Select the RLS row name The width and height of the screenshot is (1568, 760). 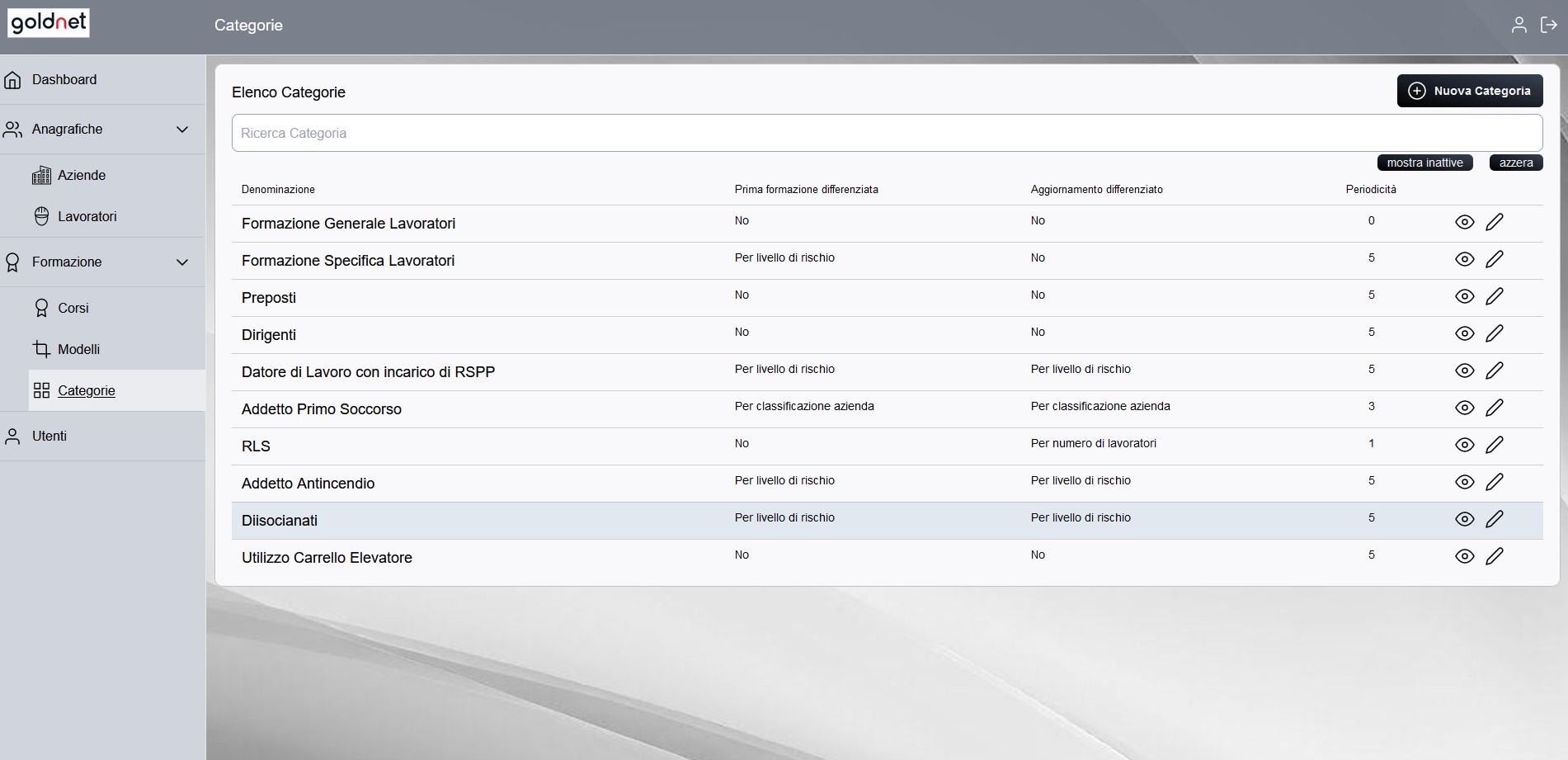pos(256,446)
